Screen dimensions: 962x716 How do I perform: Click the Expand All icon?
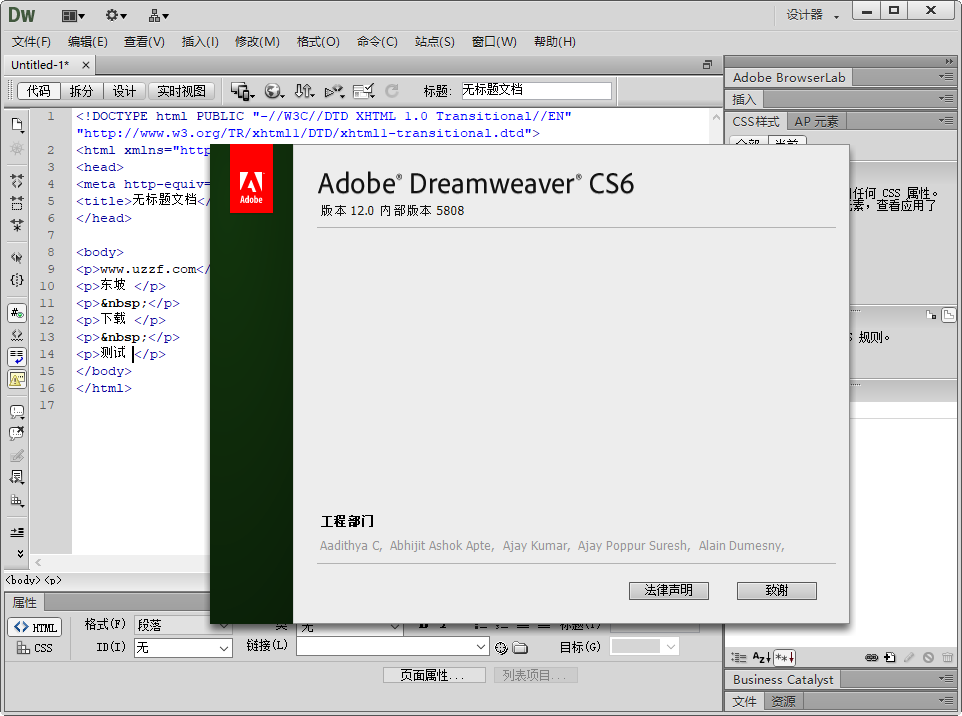[17, 225]
